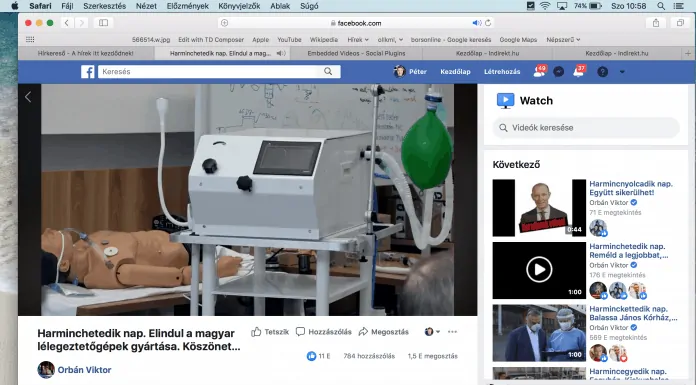The height and width of the screenshot is (385, 696).
Task: Show all tabs overview button
Action: tap(680, 23)
